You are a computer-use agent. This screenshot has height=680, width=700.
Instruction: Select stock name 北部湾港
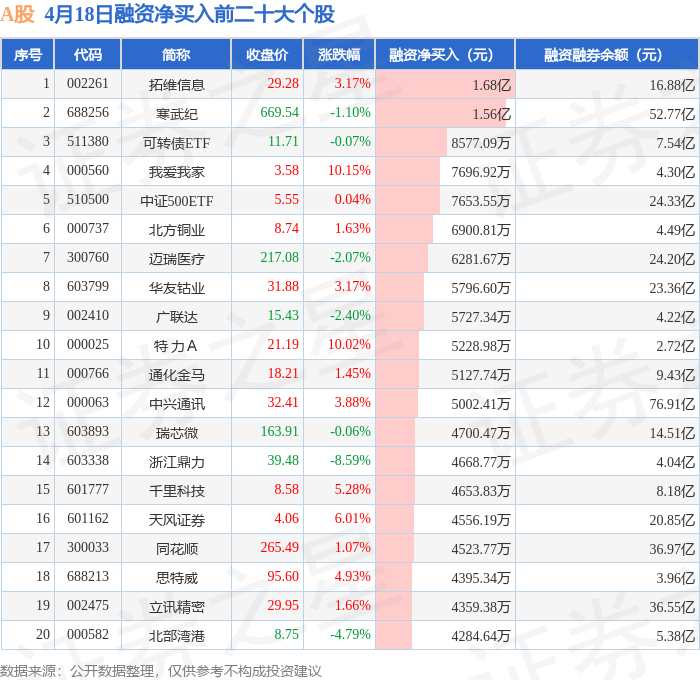point(177,636)
